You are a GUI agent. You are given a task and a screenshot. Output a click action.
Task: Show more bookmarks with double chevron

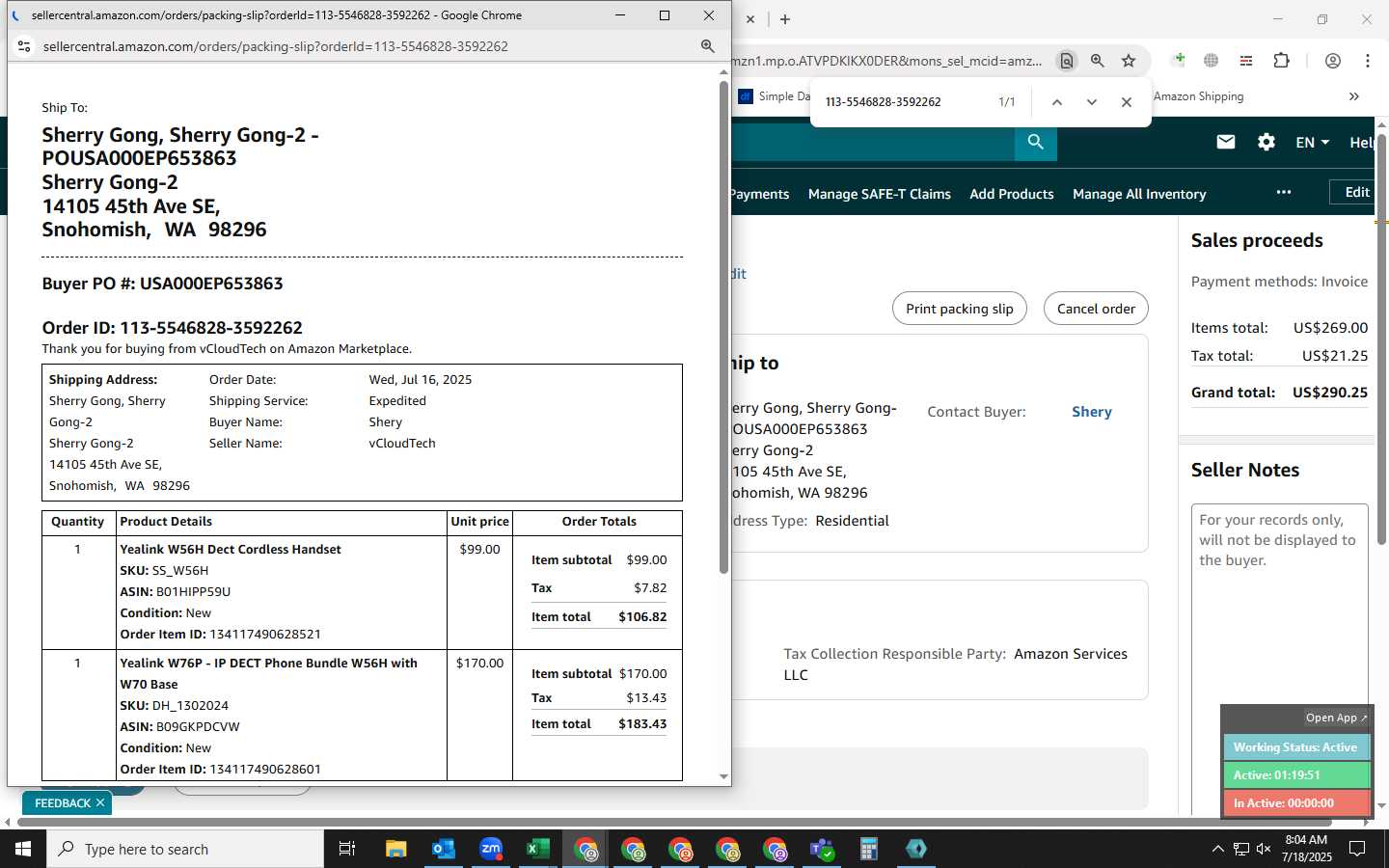tap(1354, 96)
